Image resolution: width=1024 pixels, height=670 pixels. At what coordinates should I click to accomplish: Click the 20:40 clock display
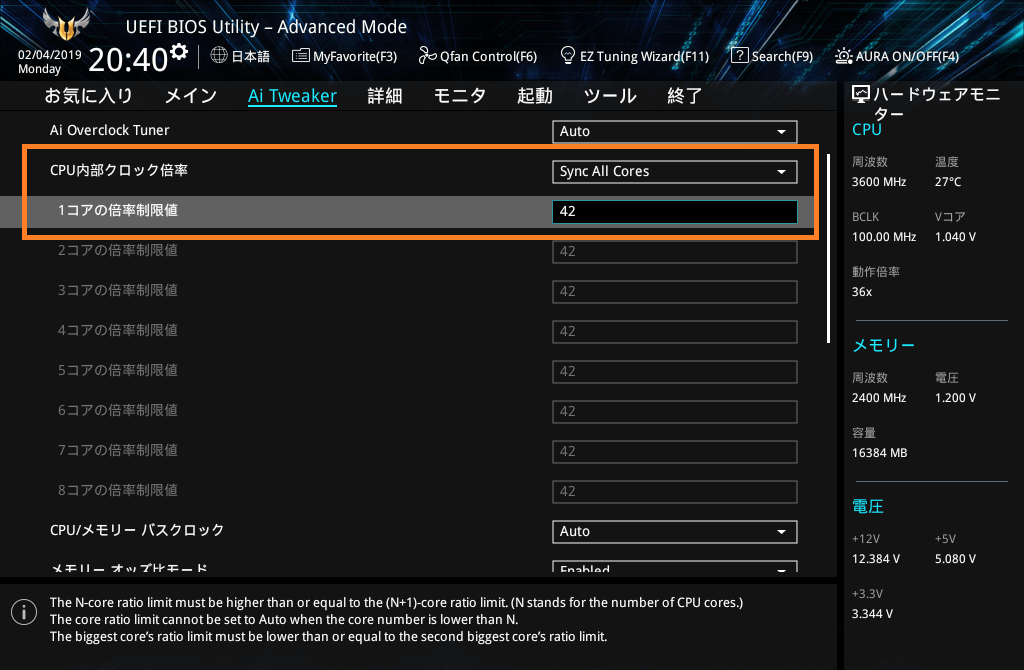pyautogui.click(x=128, y=60)
